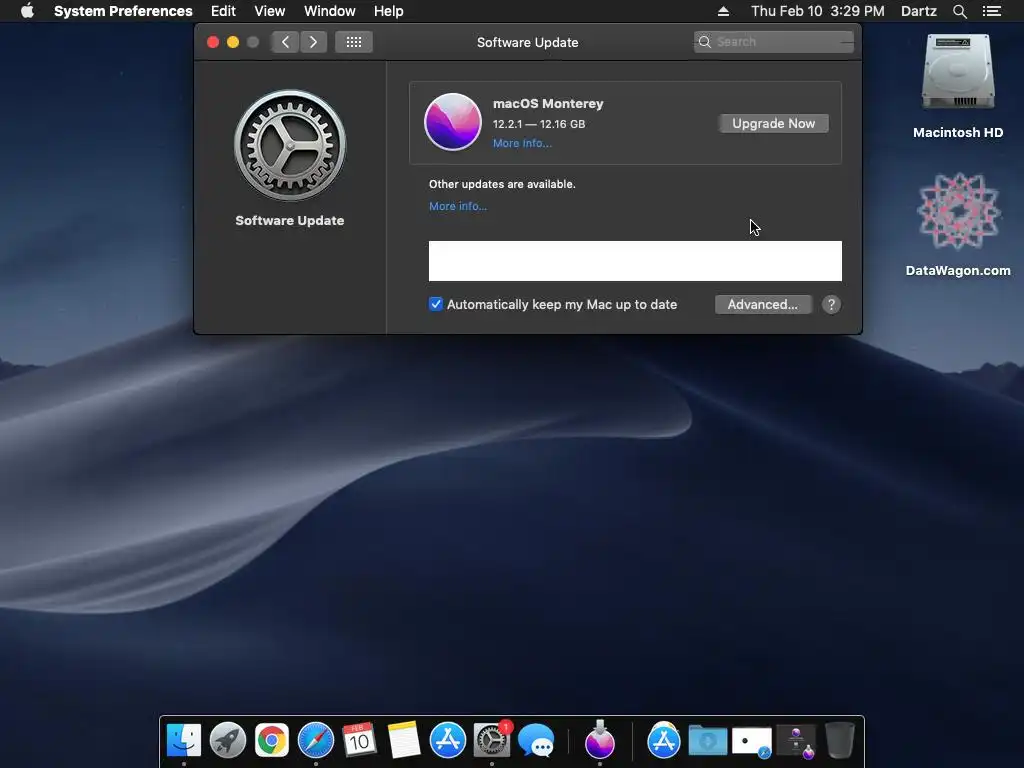The image size is (1024, 768).
Task: Click System Preferences dock icon with badge
Action: point(492,740)
